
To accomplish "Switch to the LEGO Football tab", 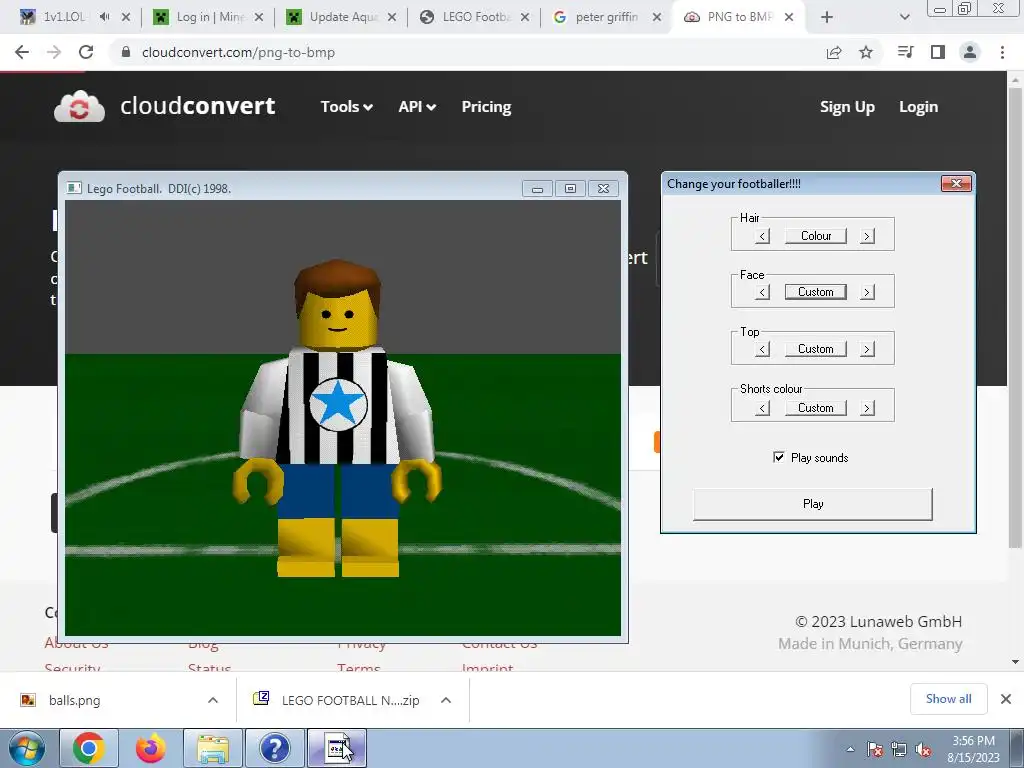I will [475, 17].
